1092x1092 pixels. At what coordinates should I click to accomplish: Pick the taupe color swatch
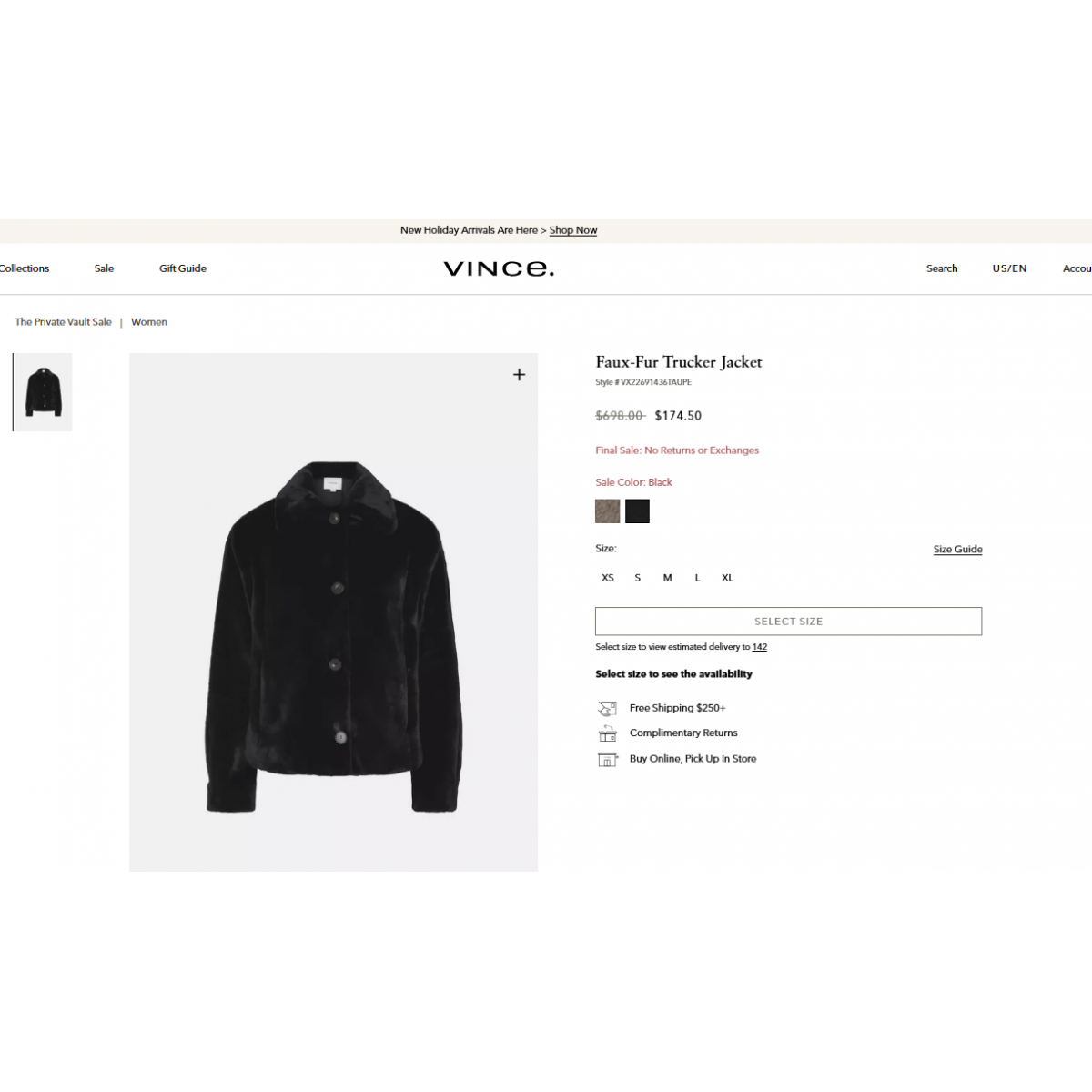(608, 511)
